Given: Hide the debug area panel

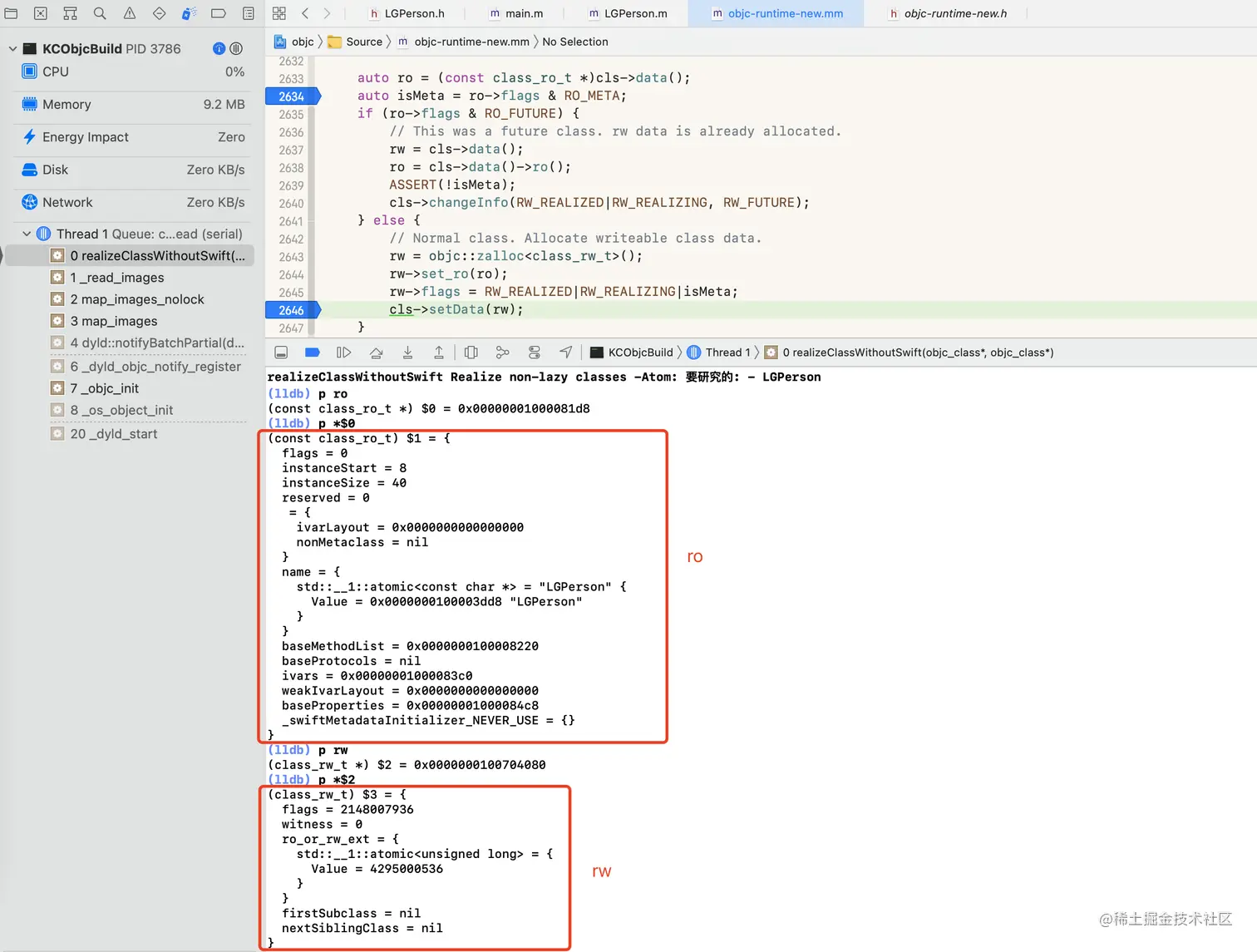Looking at the screenshot, I should pyautogui.click(x=281, y=353).
